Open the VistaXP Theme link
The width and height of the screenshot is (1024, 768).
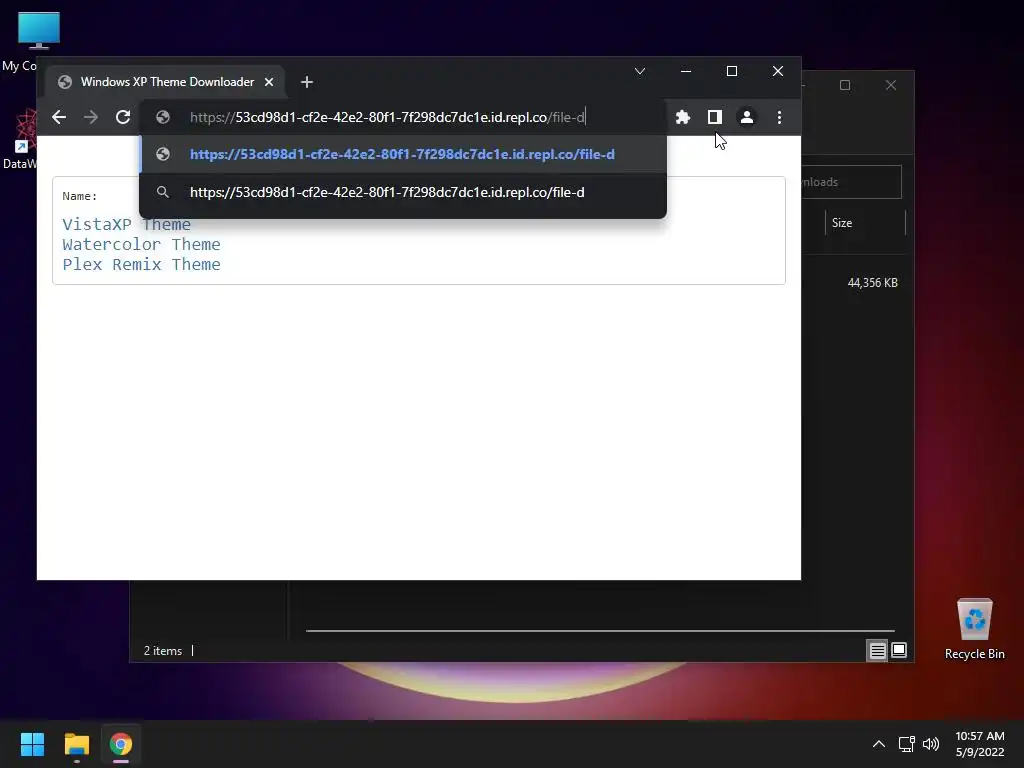[126, 225]
